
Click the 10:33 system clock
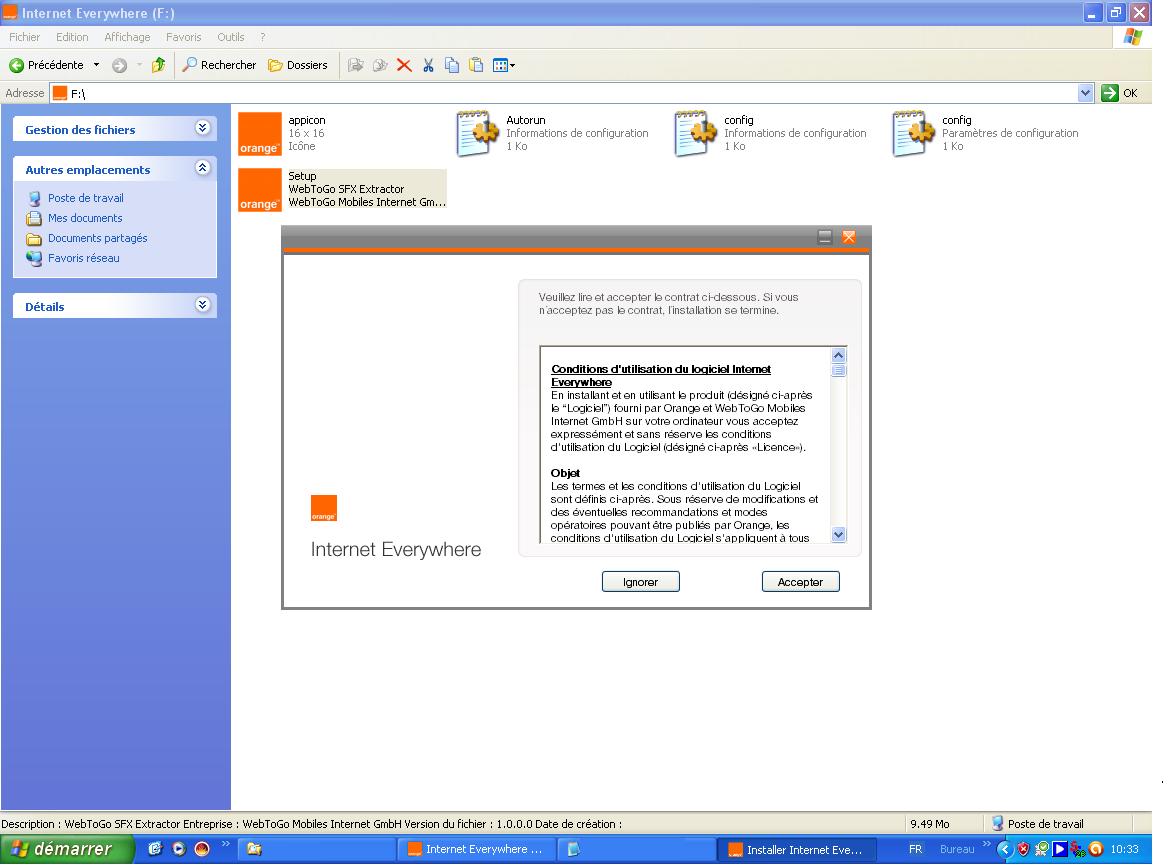[x=1124, y=850]
